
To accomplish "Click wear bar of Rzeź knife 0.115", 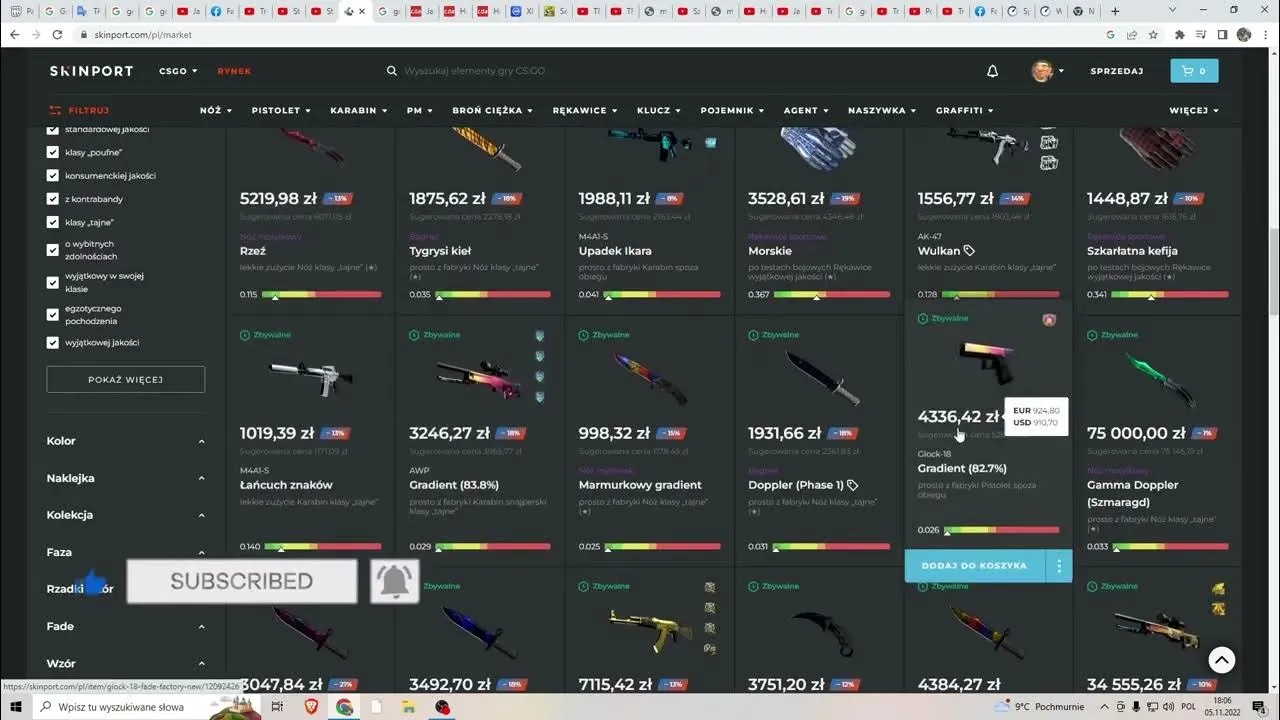I will 321,295.
